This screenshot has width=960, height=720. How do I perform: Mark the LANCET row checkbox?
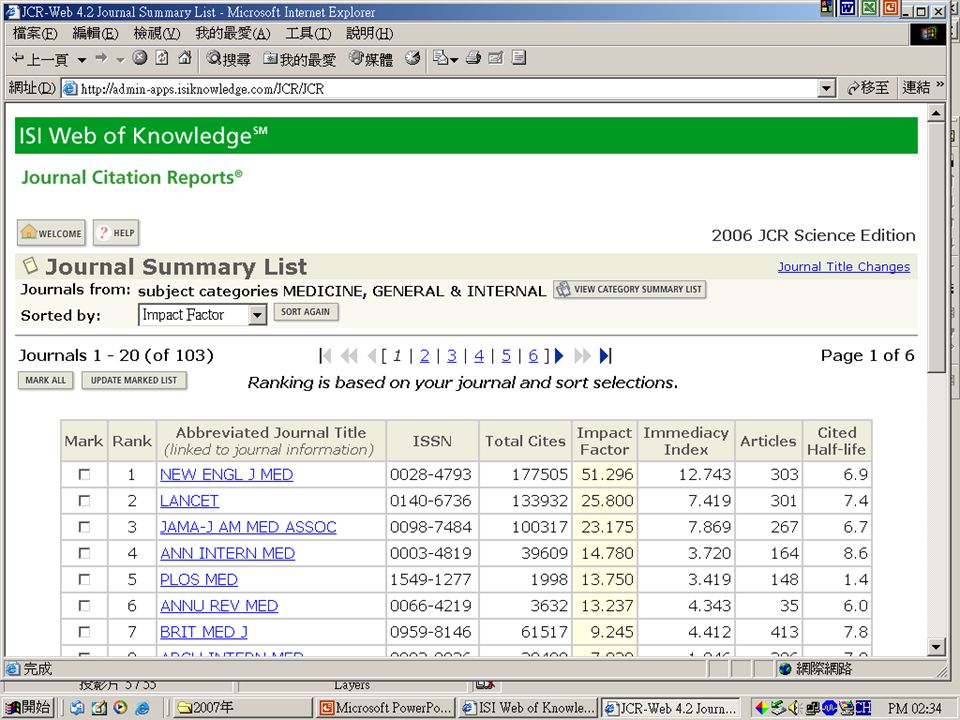click(x=84, y=501)
